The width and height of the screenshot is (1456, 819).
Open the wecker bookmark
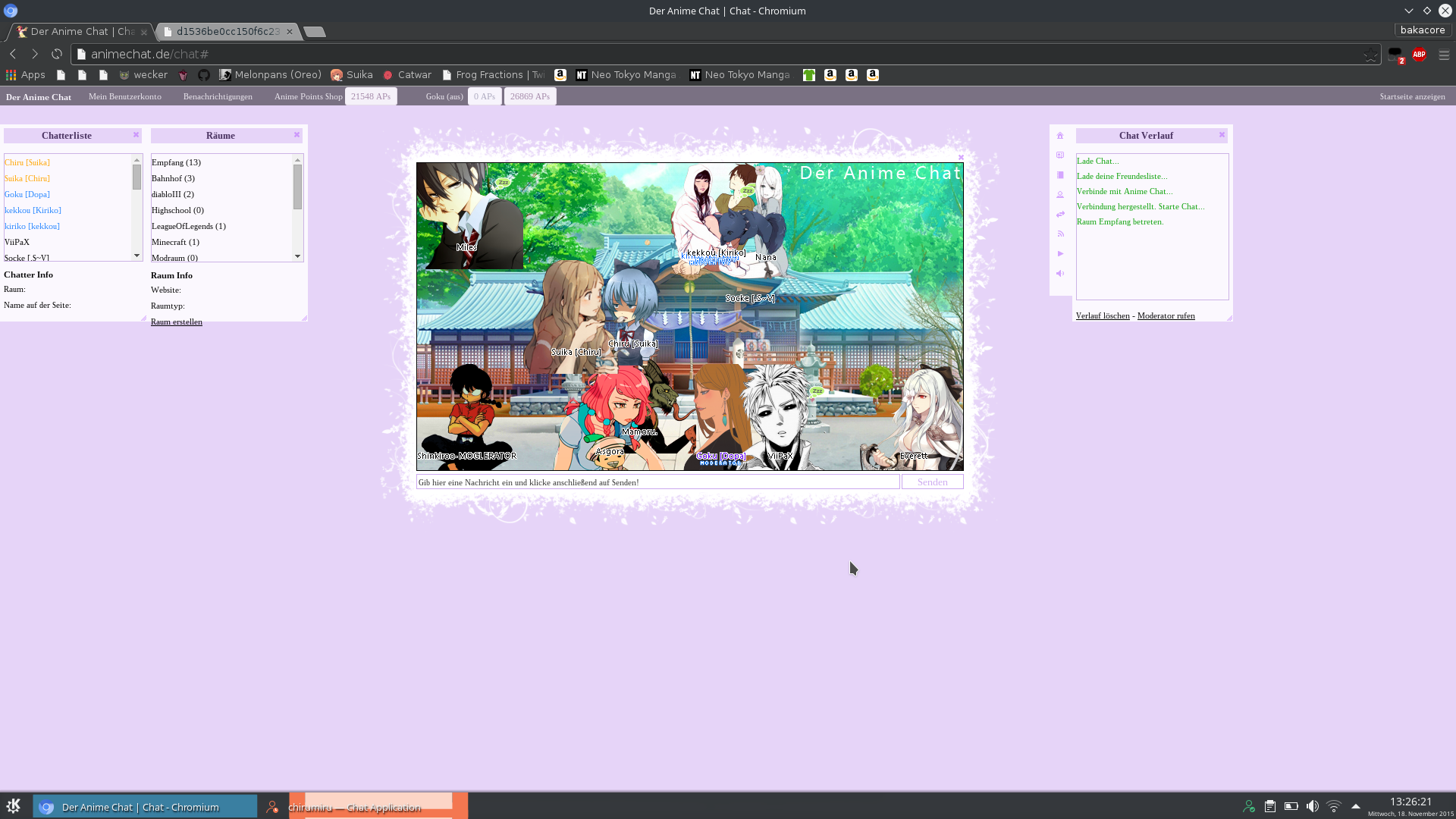coord(143,75)
